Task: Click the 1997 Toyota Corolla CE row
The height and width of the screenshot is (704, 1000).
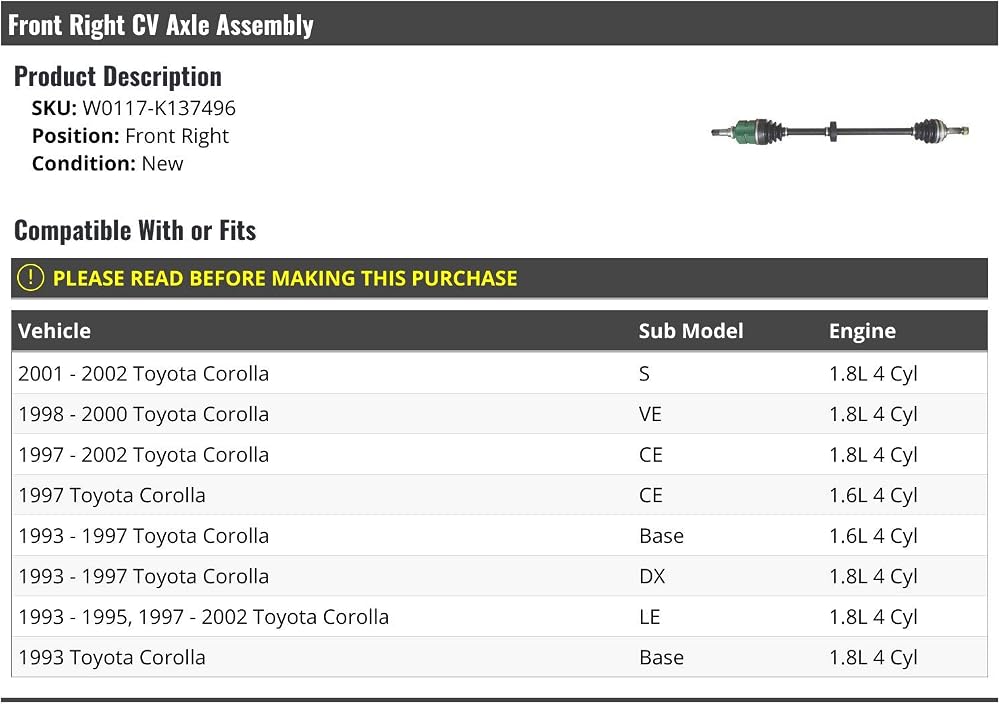Action: [x=499, y=495]
